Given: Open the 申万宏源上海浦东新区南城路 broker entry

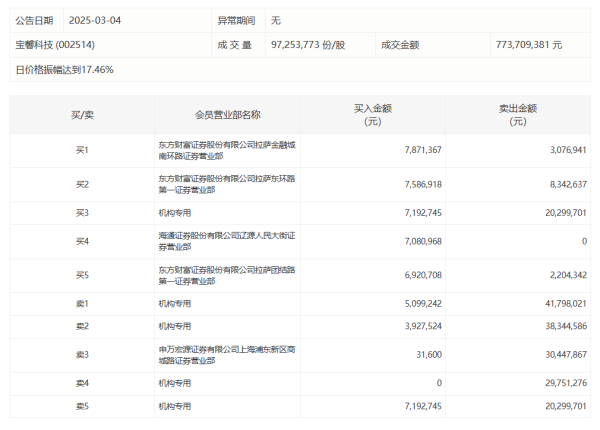Looking at the screenshot, I should (227, 354).
